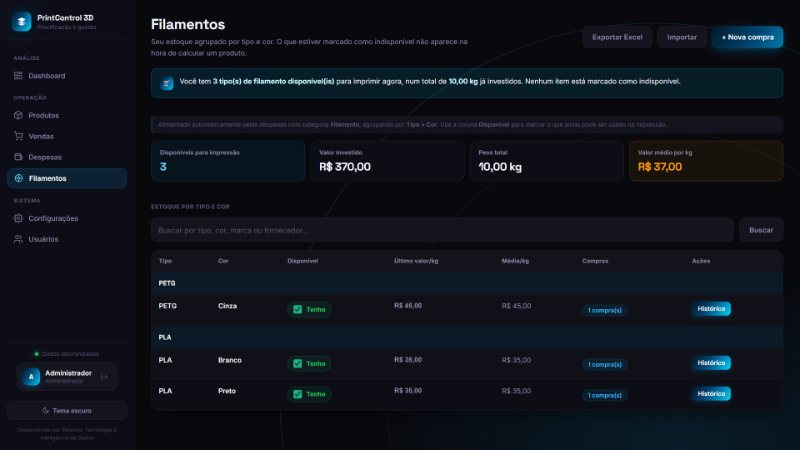
Task: Select Filamentos menu item
Action: pyautogui.click(x=67, y=178)
